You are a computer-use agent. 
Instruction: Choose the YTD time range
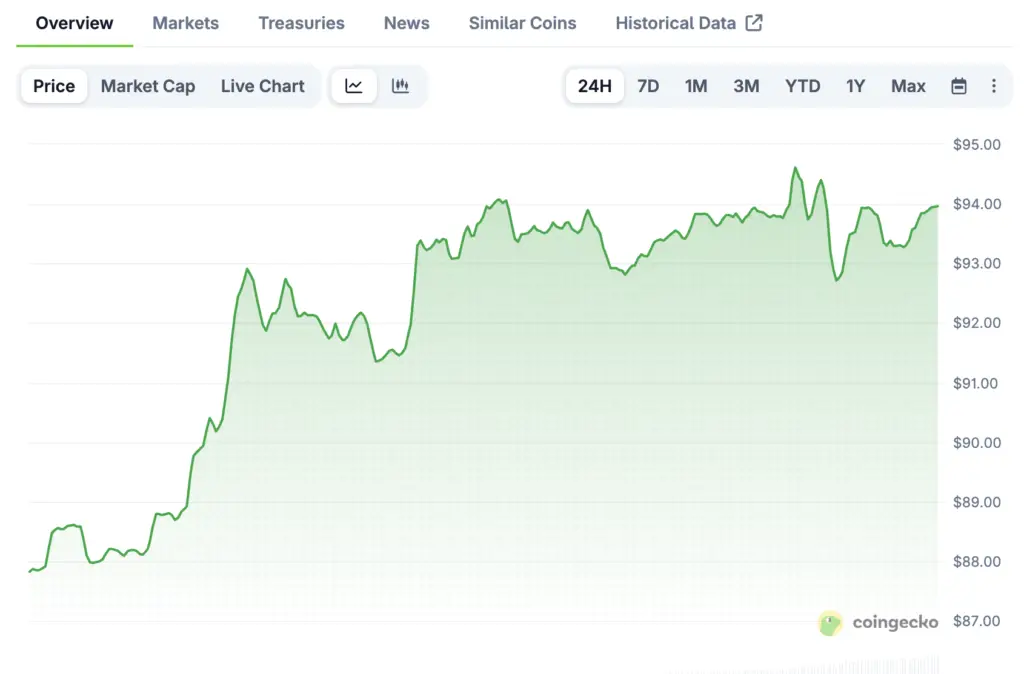pyautogui.click(x=802, y=86)
